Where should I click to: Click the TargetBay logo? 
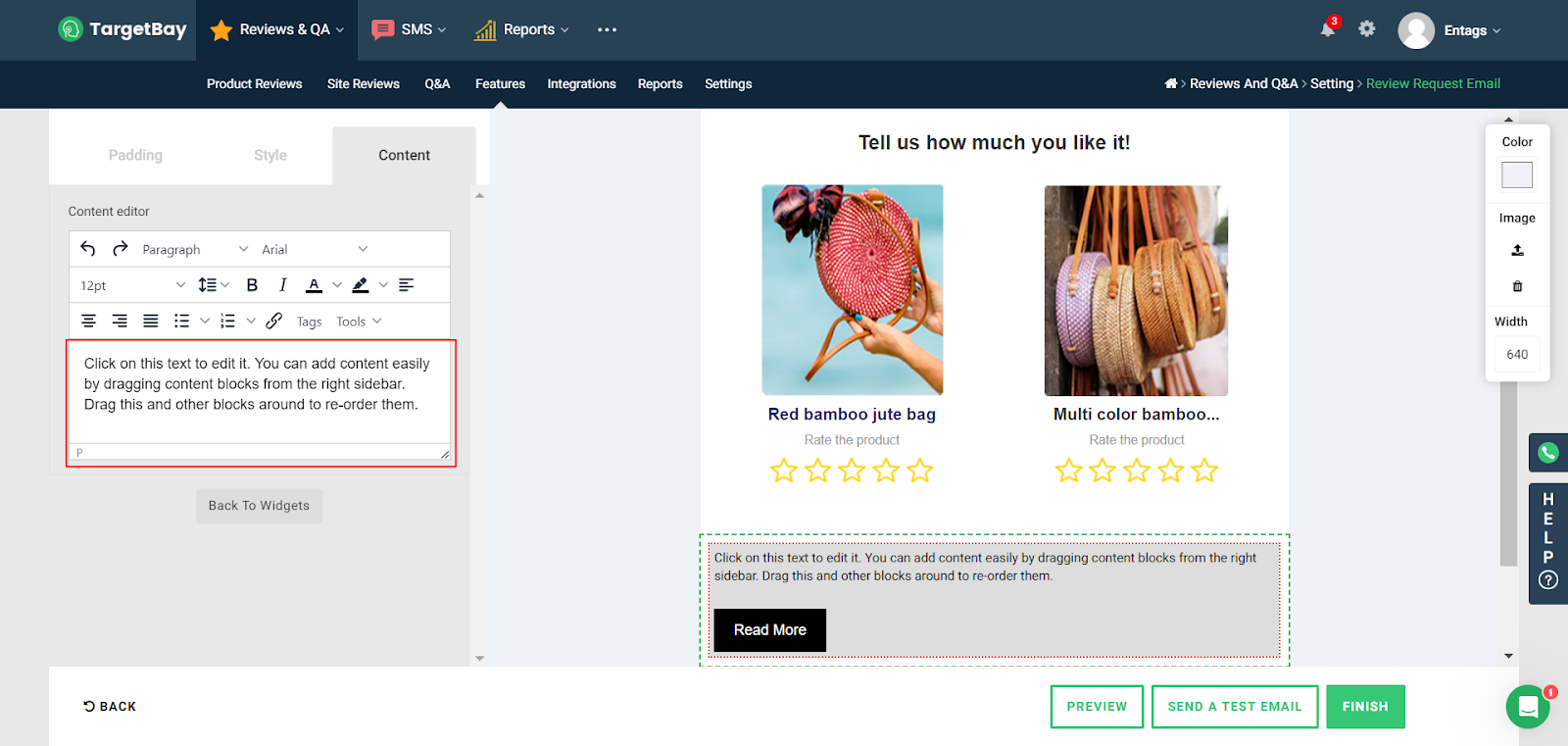pos(122,29)
